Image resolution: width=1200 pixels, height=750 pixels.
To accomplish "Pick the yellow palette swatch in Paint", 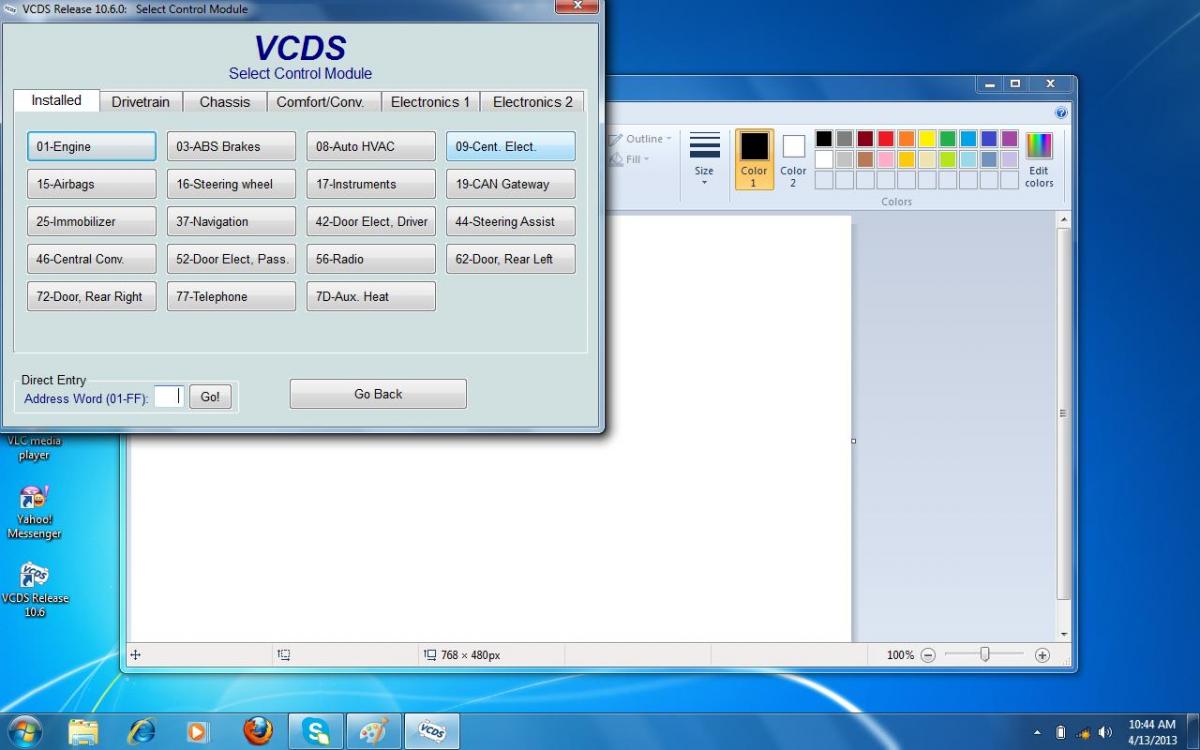I will pyautogui.click(x=927, y=139).
